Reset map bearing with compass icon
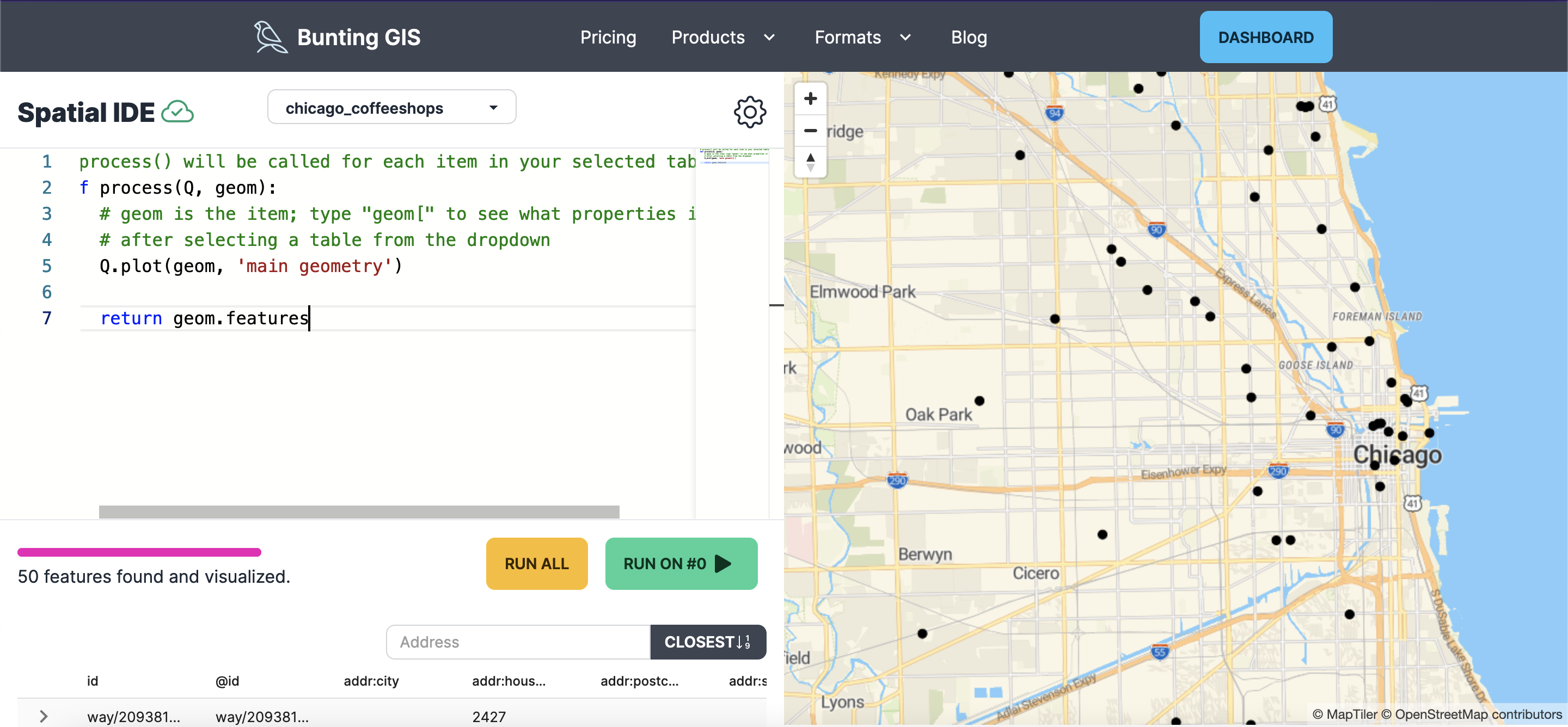1568x727 pixels. click(x=810, y=163)
